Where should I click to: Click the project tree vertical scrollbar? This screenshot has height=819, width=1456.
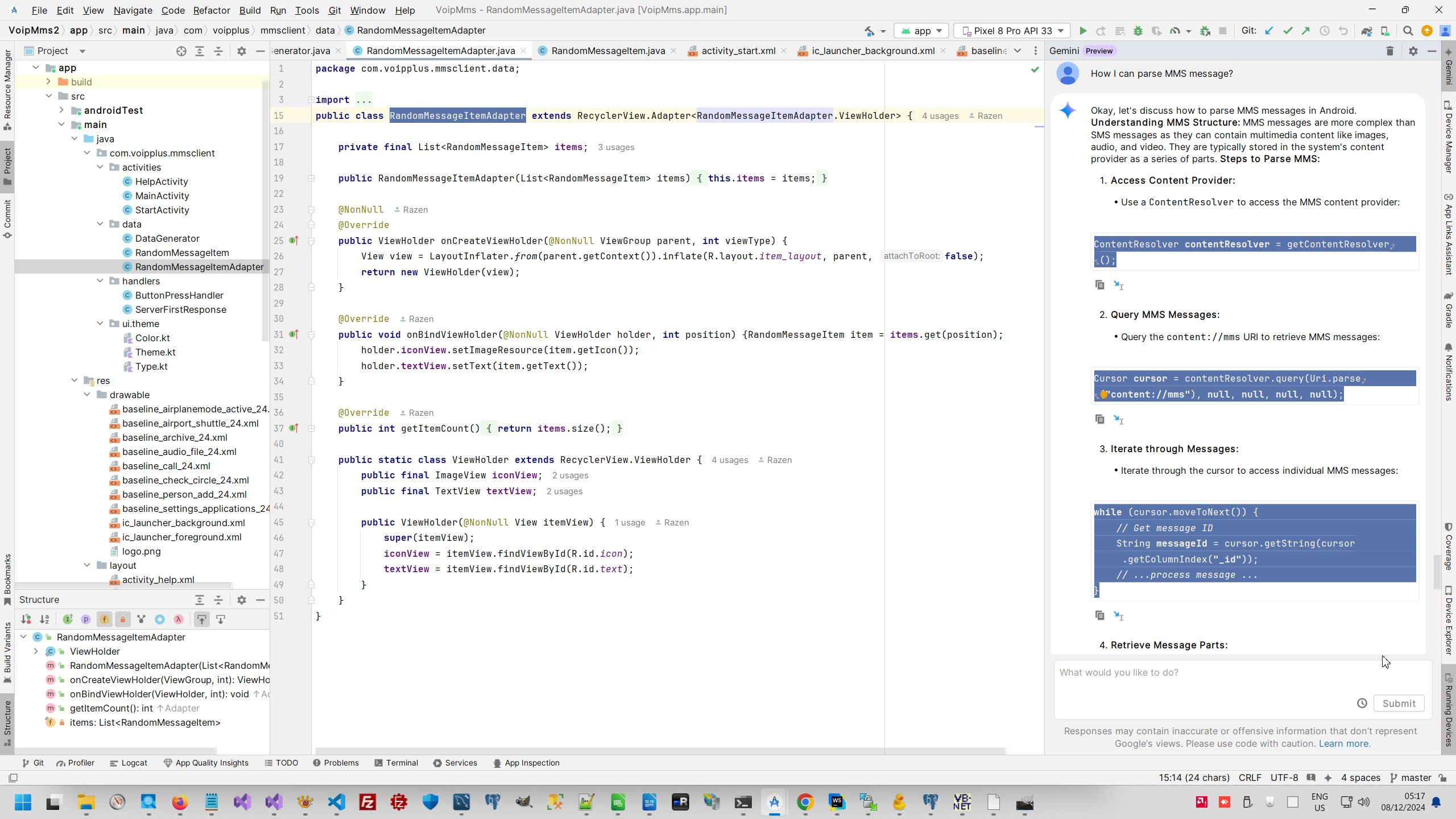265,210
